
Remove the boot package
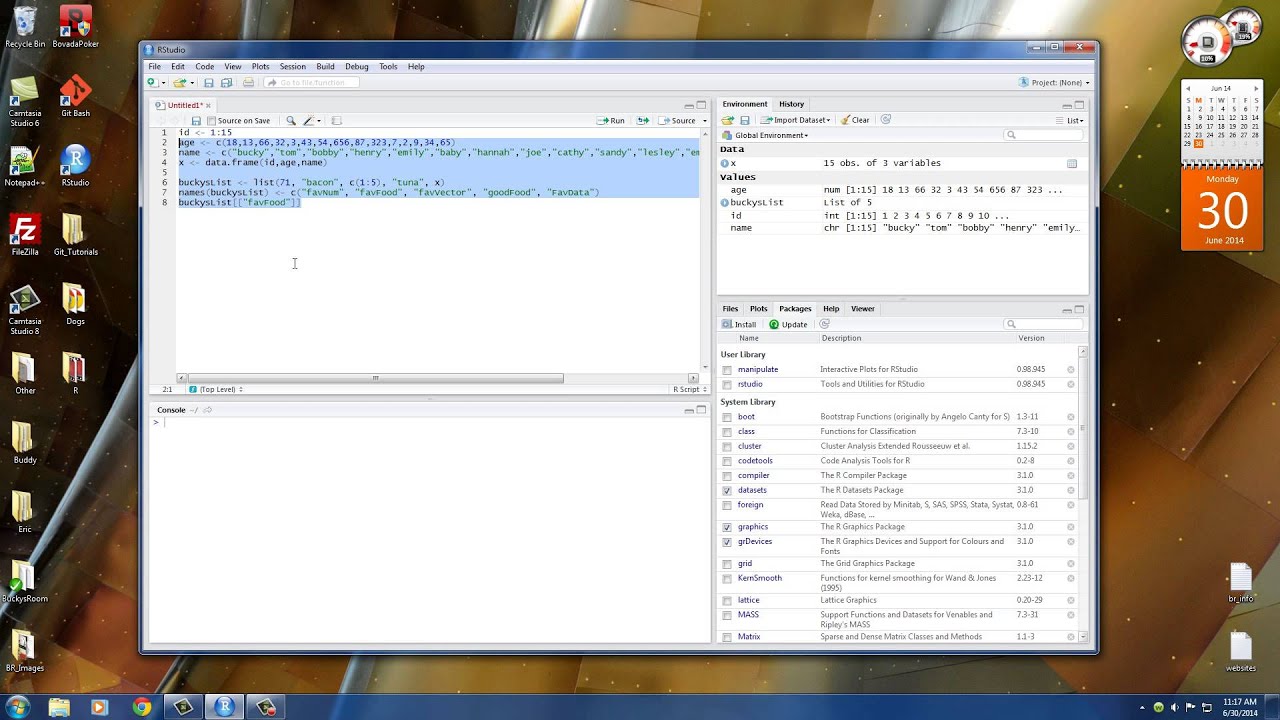coord(1070,417)
